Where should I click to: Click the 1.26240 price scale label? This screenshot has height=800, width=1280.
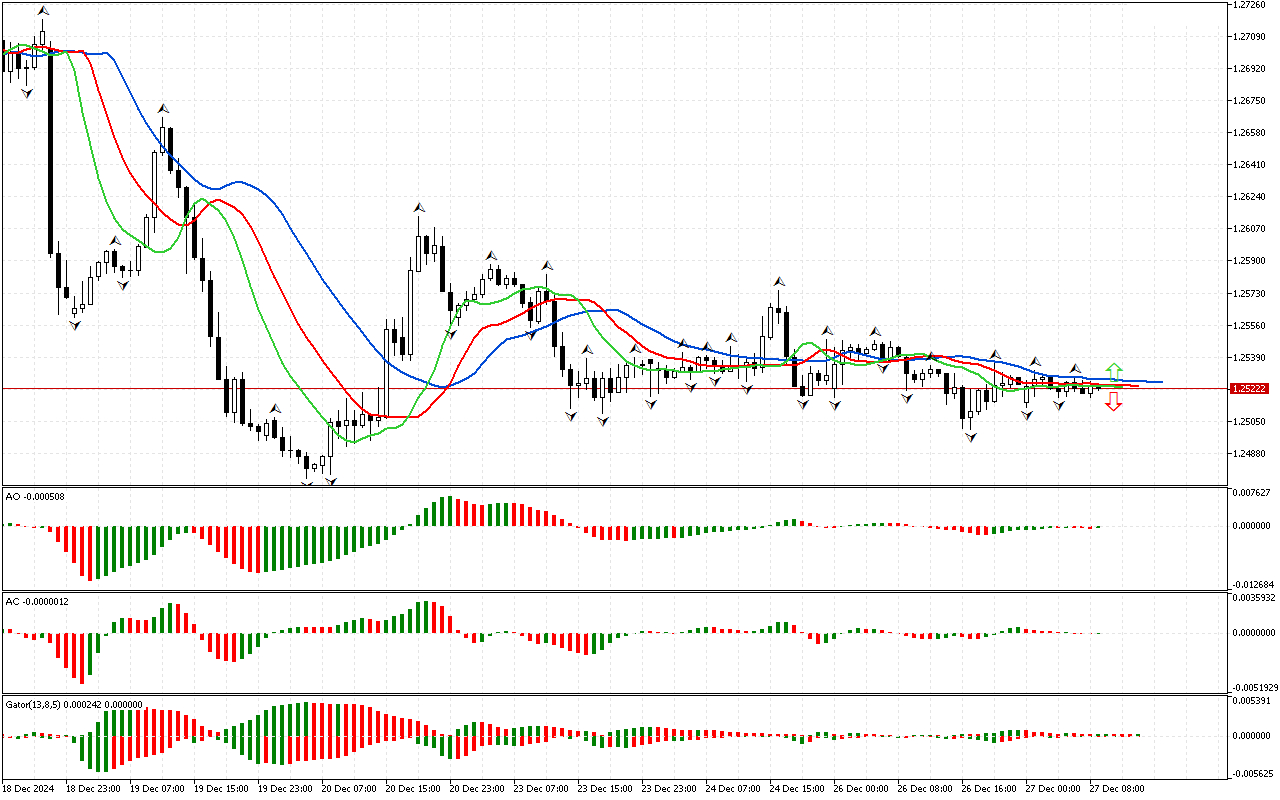1250,197
